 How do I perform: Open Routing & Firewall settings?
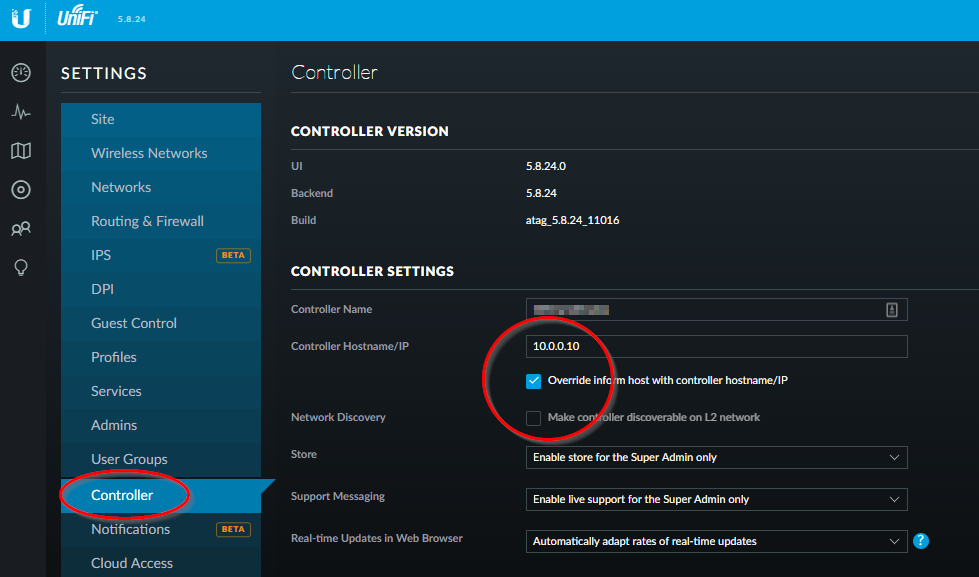(160, 221)
